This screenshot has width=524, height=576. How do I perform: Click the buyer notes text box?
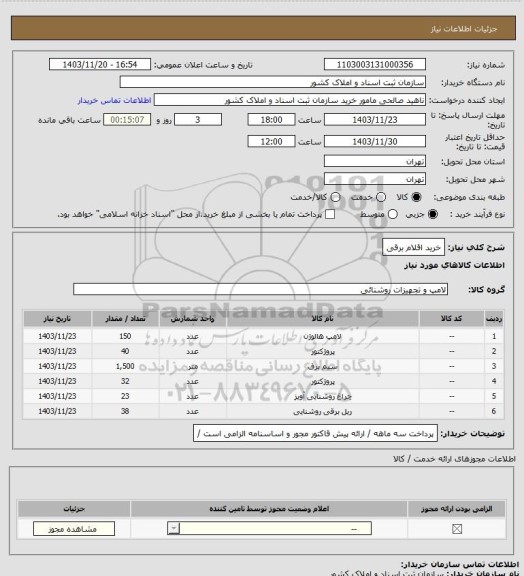tap(315, 434)
